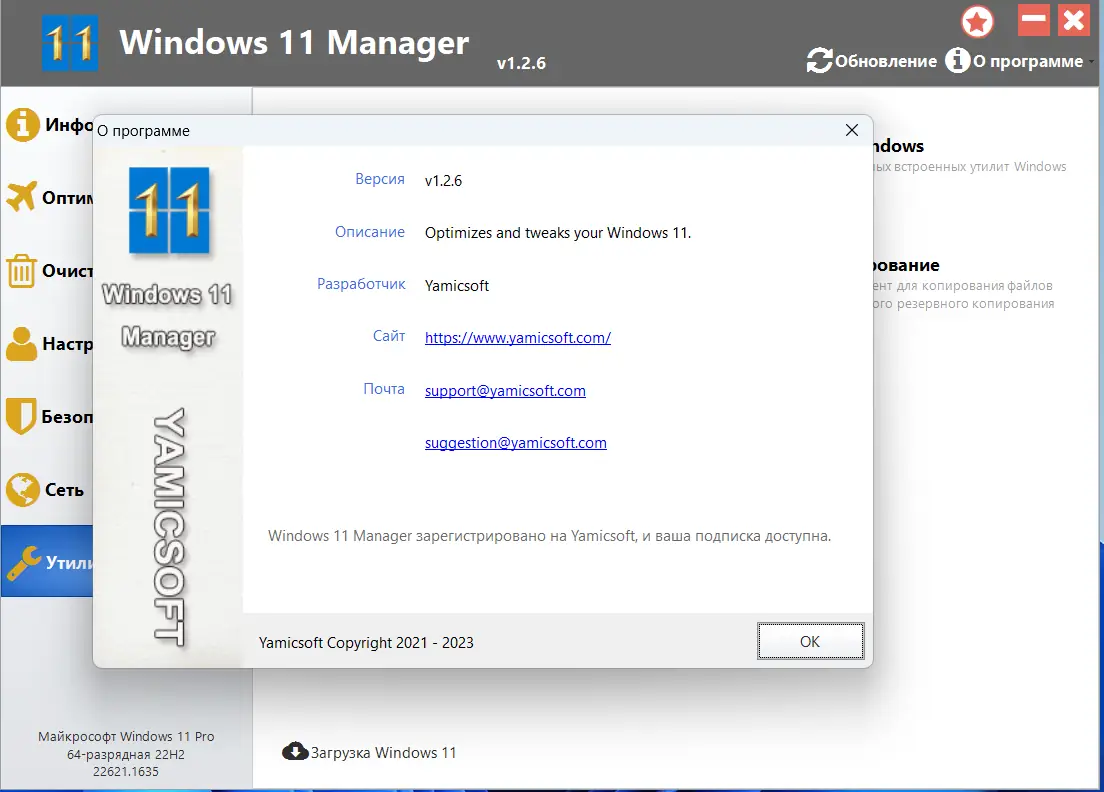The width and height of the screenshot is (1104, 792).
Task: Close the О программе dialog with X
Action: click(851, 130)
